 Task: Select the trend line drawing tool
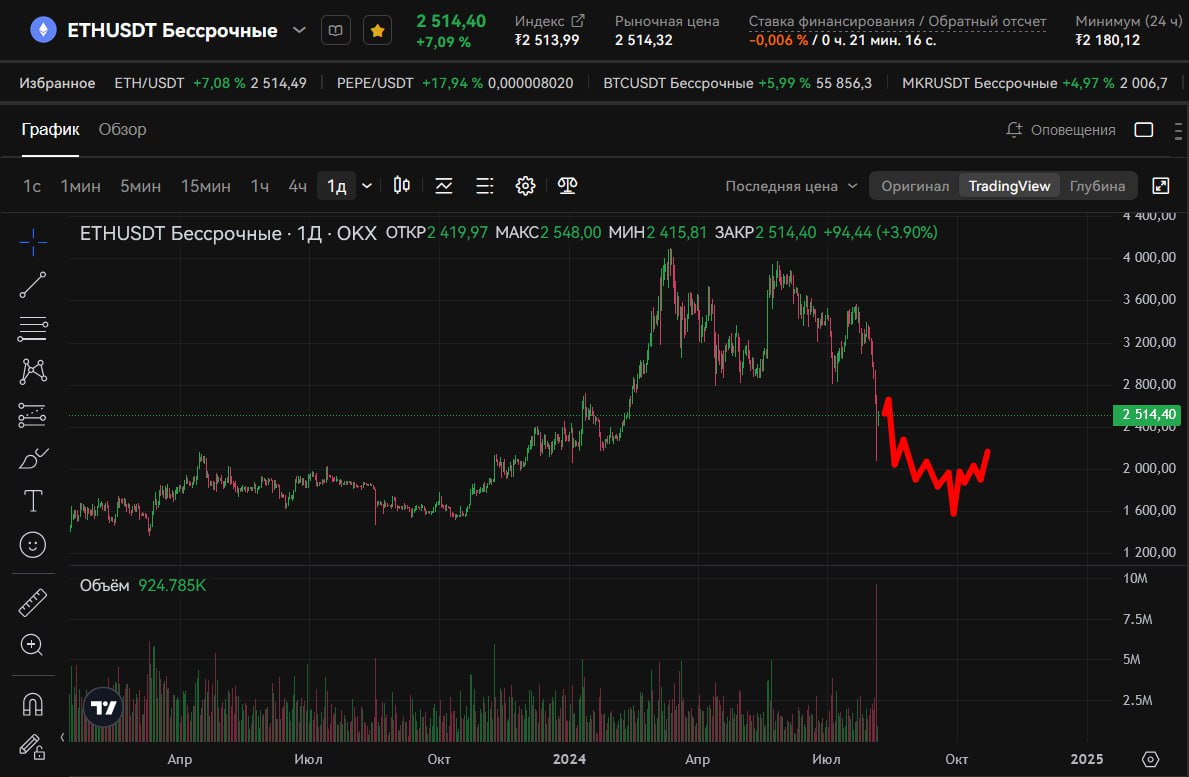tap(33, 285)
